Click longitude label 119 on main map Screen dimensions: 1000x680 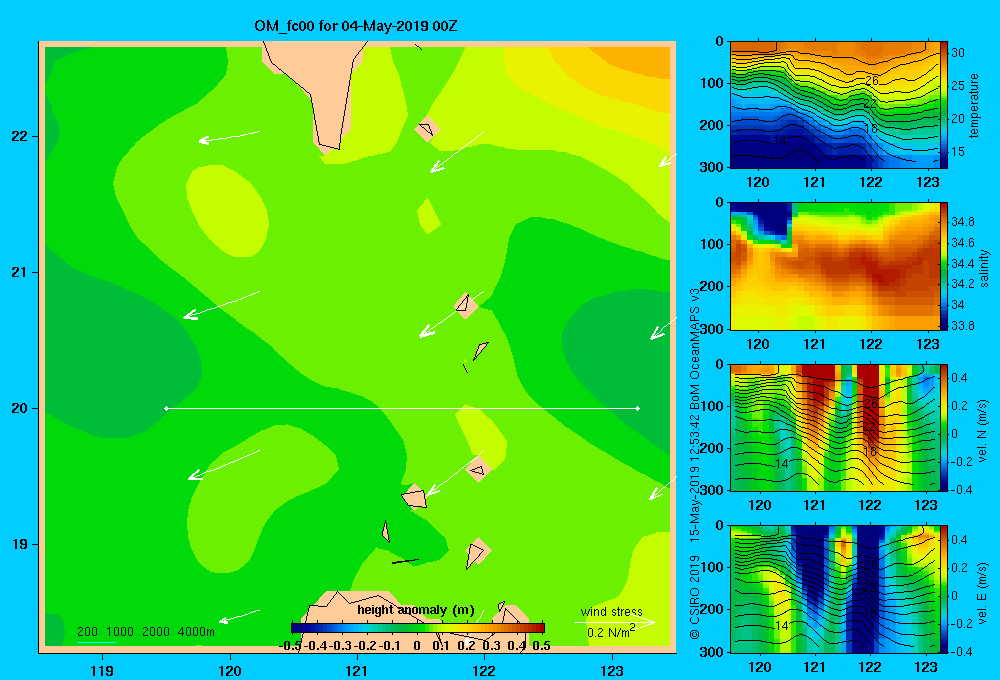102,670
